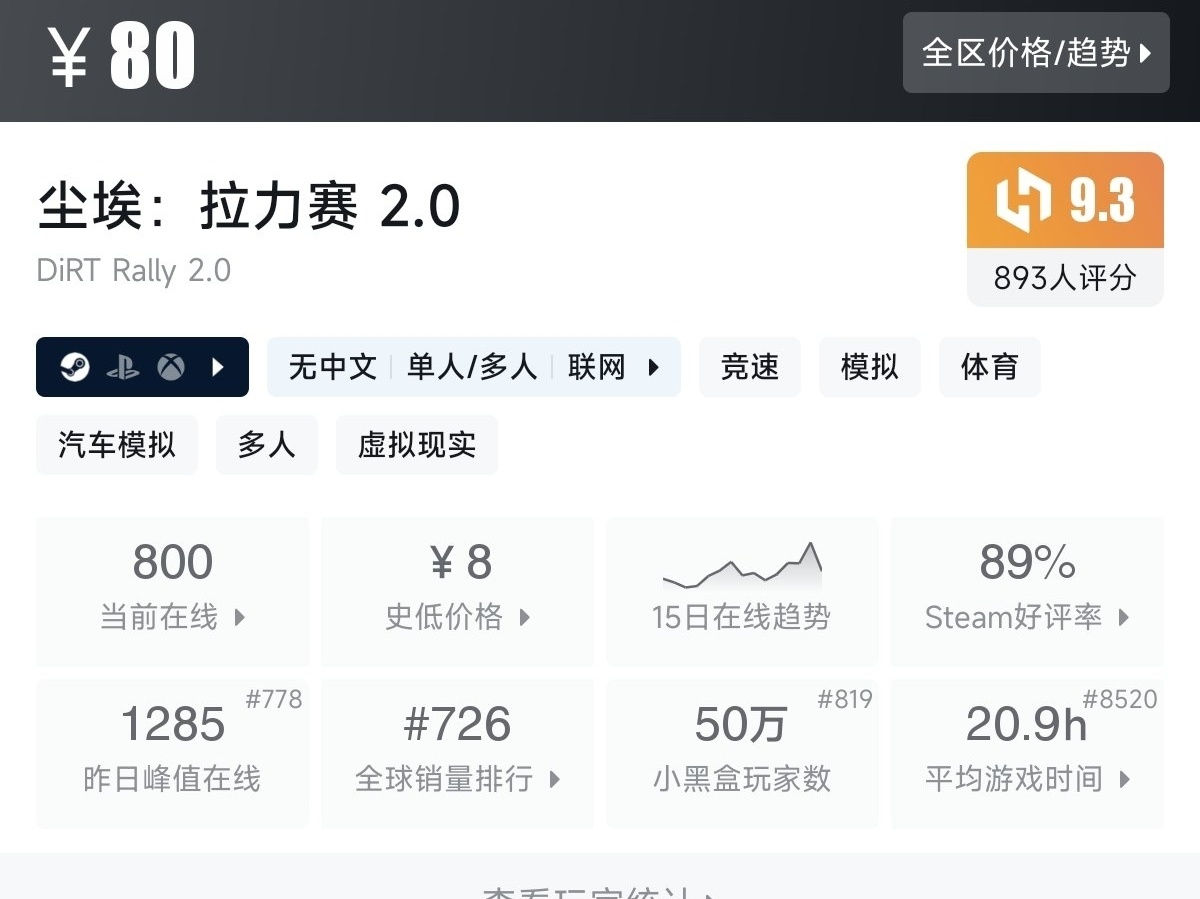Expand the platforms list arrow
1200x899 pixels.
[219, 367]
